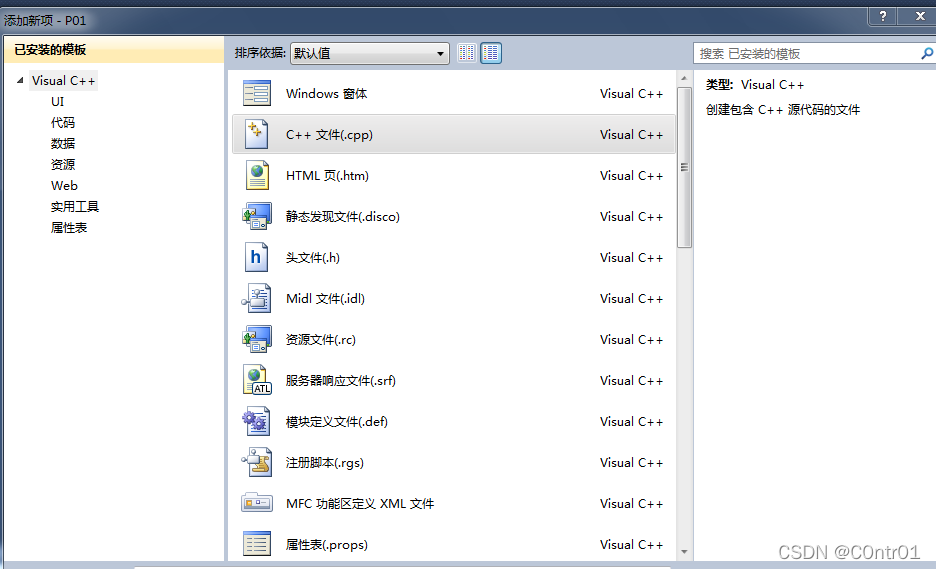Select the 服务器响应文件(.srf) ATL icon
936x569 pixels.
point(257,380)
